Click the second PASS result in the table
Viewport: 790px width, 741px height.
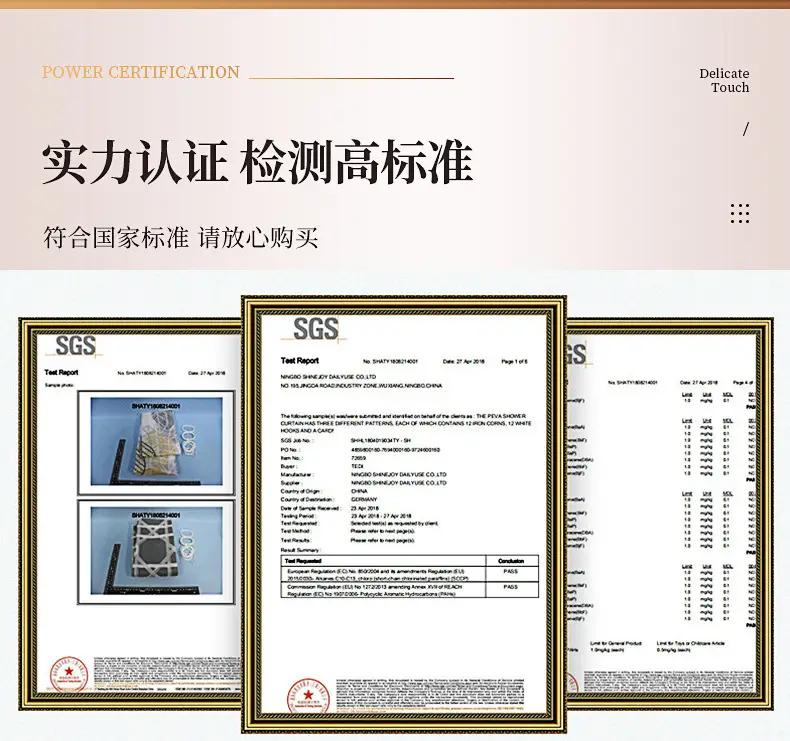510,587
